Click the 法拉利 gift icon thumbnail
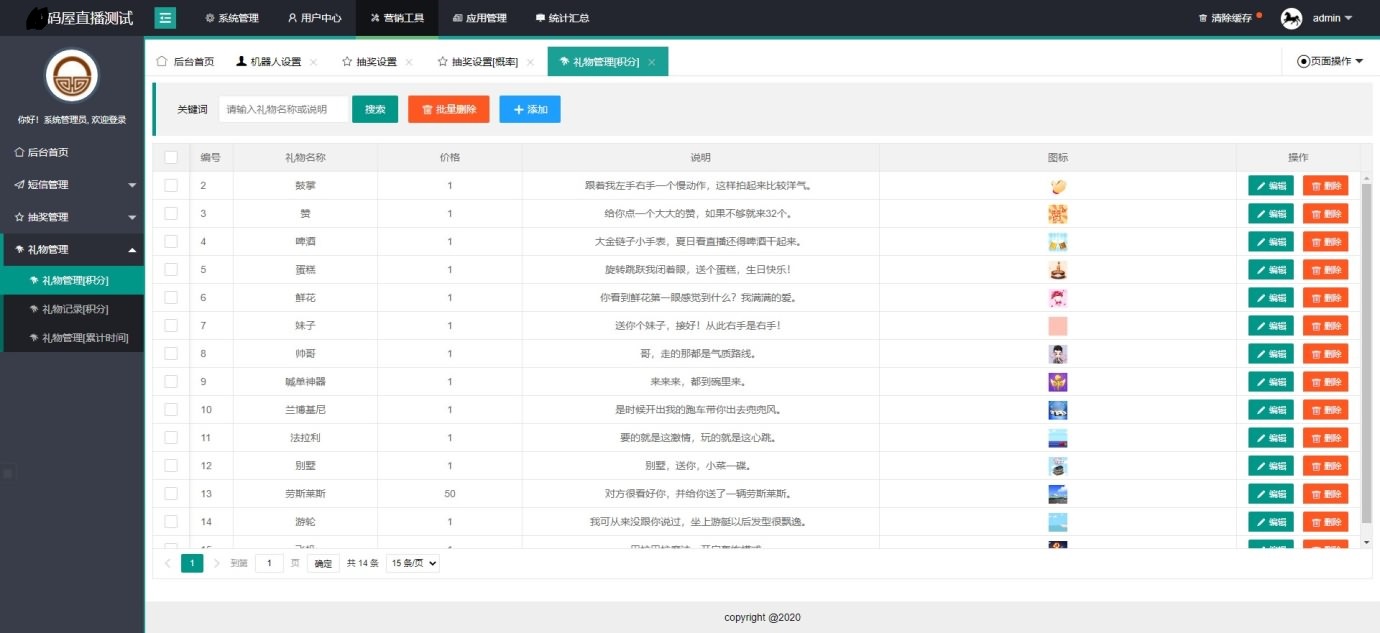This screenshot has height=633, width=1380. click(1058, 438)
